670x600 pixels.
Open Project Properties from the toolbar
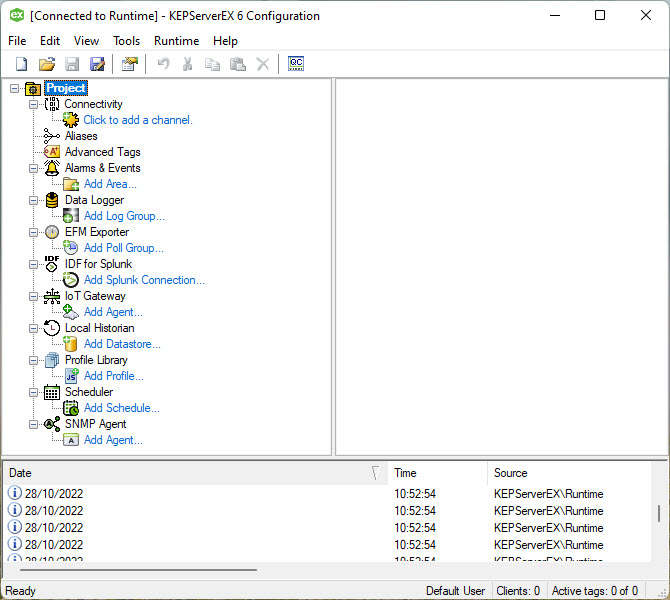pos(129,64)
